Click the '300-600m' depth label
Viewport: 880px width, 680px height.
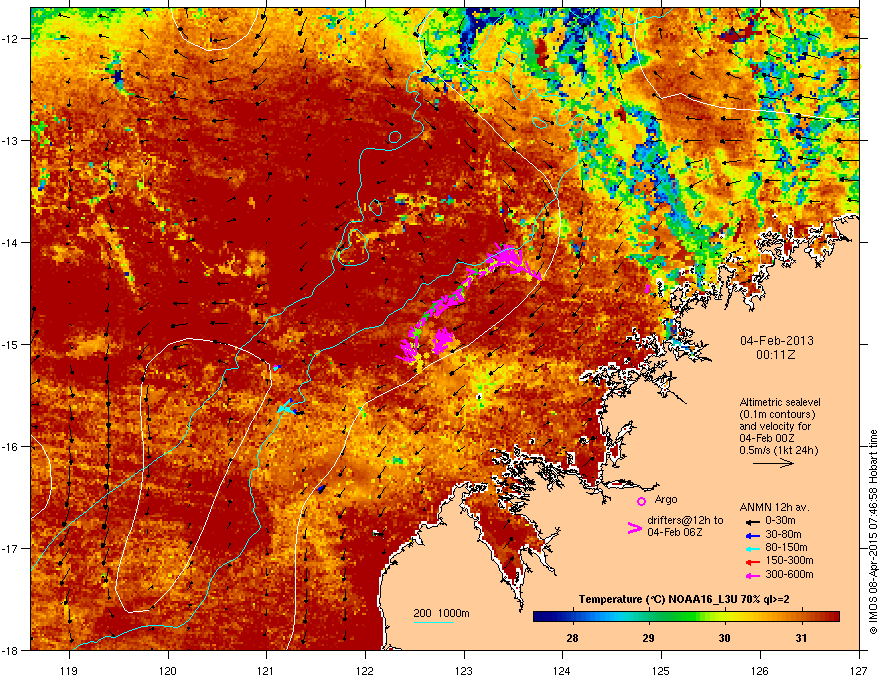coord(789,575)
